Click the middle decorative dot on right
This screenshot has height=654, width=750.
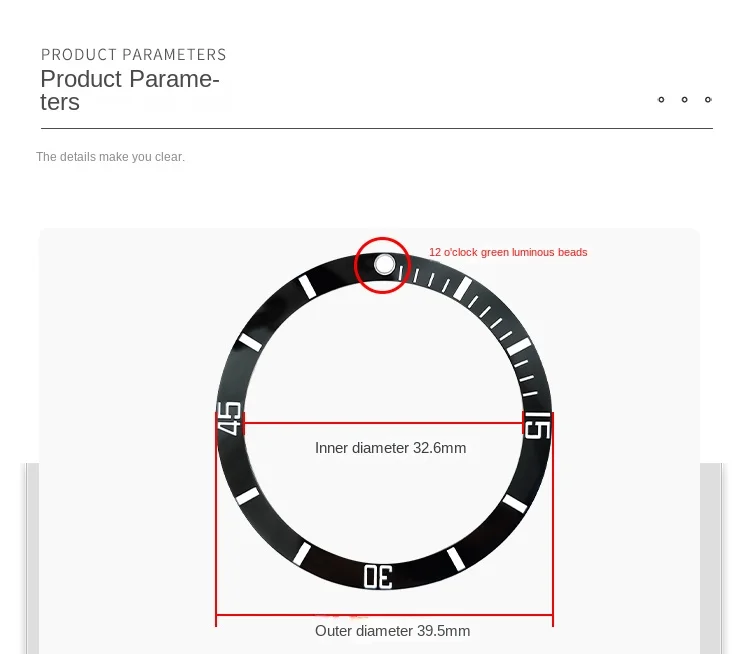click(x=684, y=100)
